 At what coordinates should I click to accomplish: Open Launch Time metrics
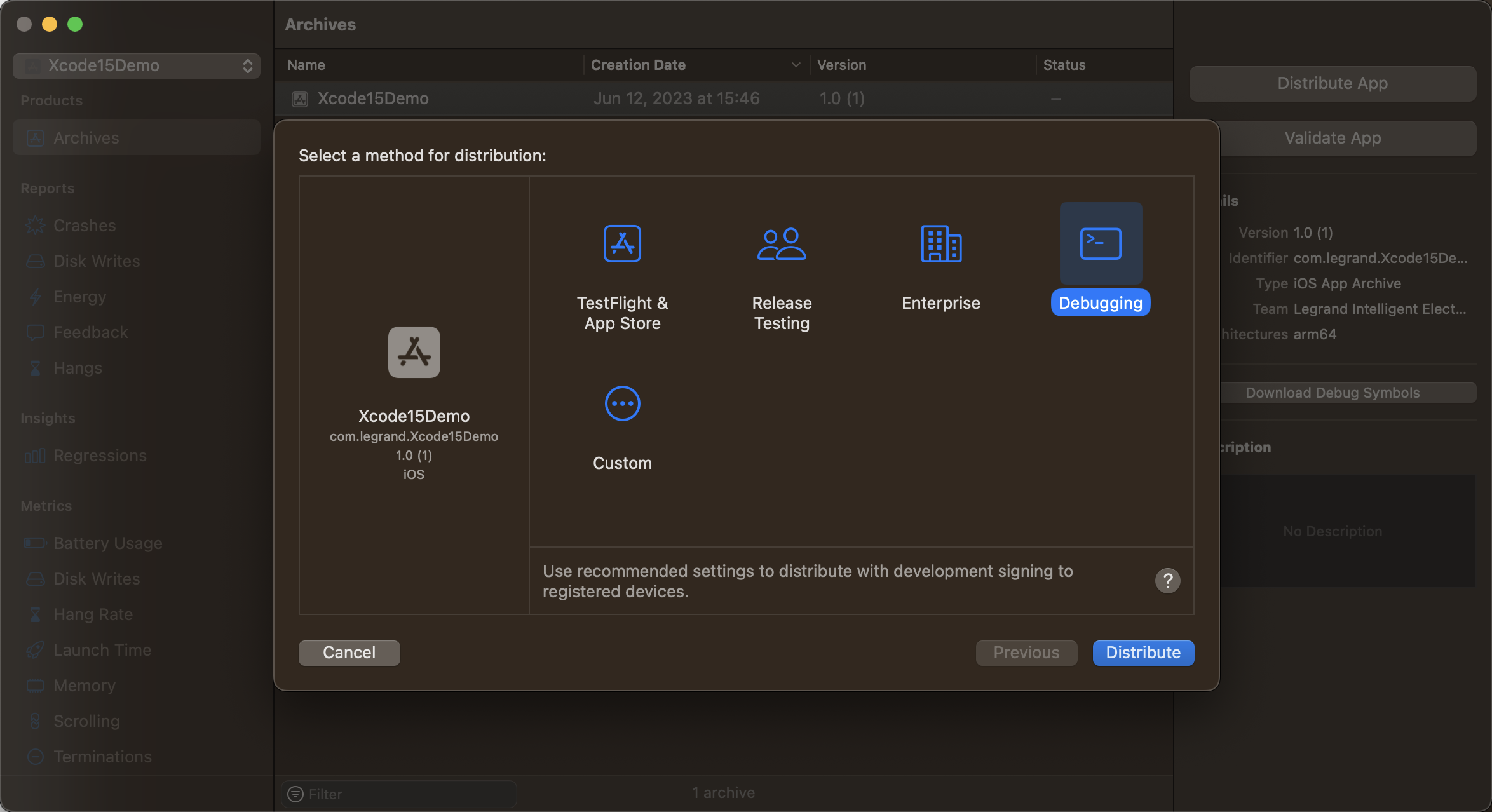pyautogui.click(x=102, y=650)
